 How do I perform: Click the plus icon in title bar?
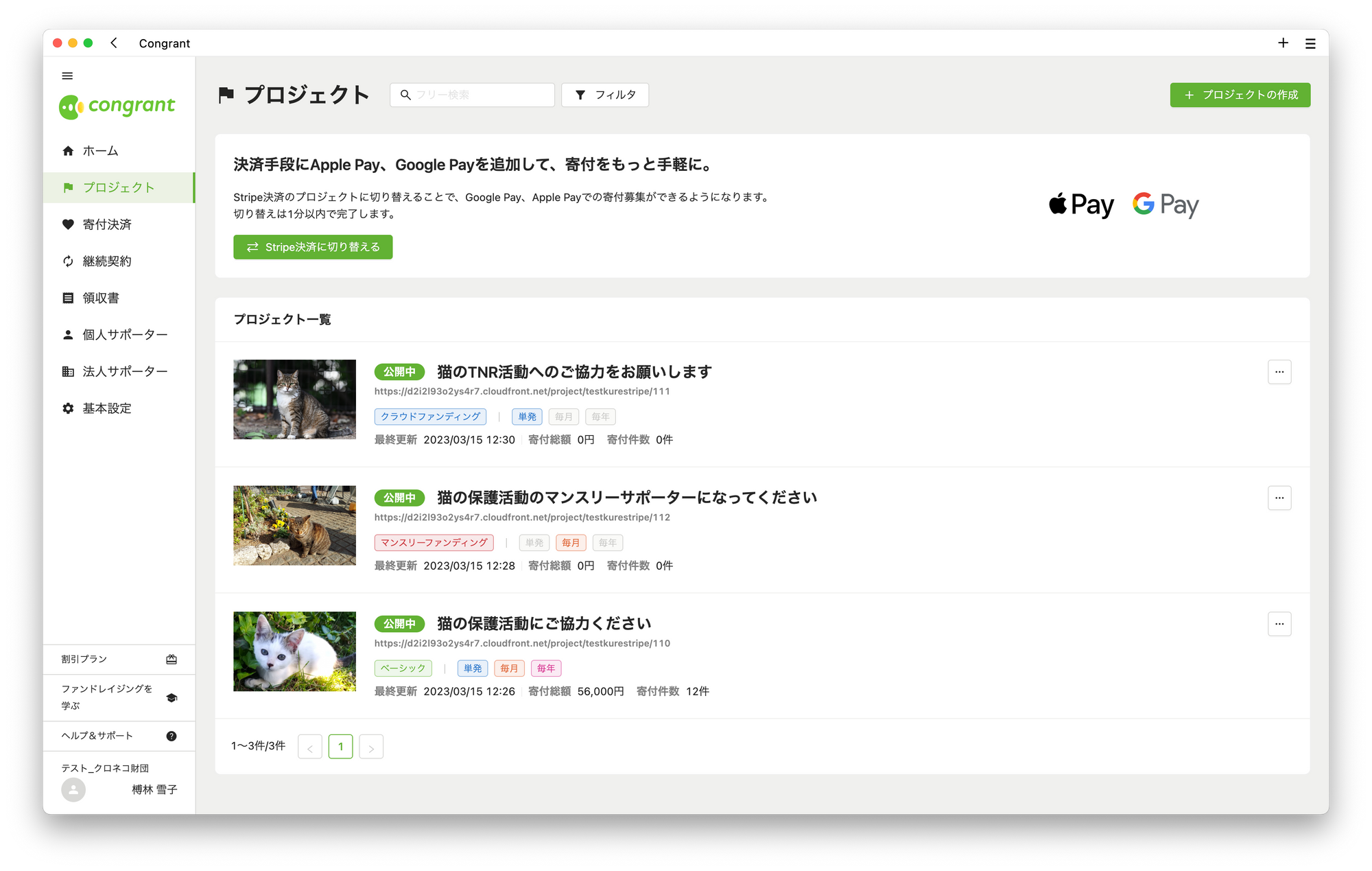point(1283,43)
